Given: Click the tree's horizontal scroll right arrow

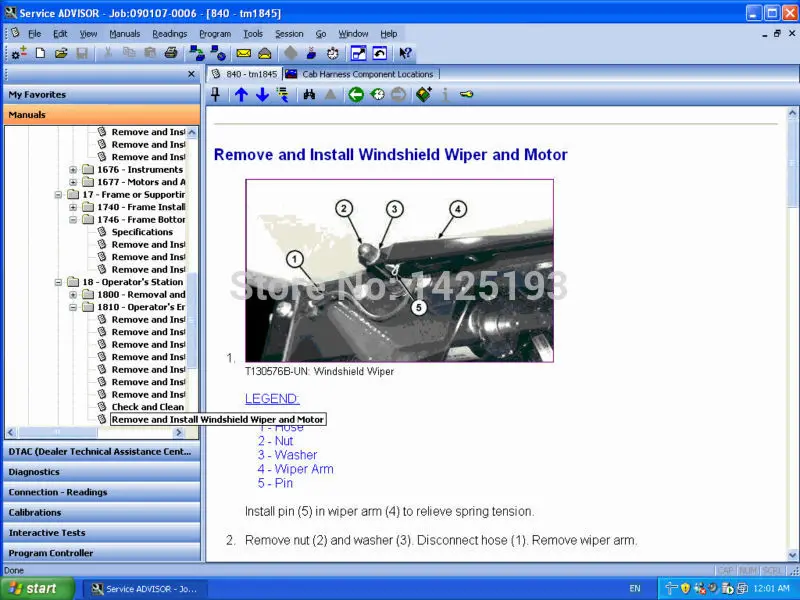Looking at the screenshot, I should coord(178,433).
